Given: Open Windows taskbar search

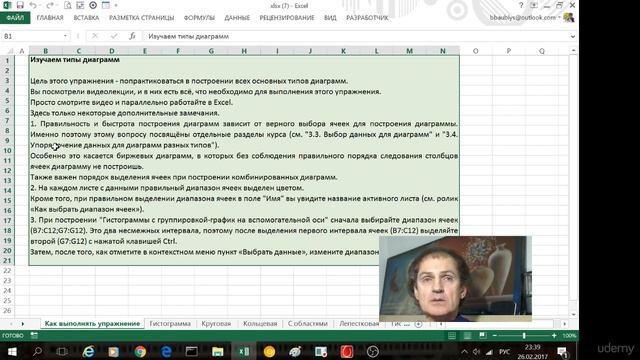Looking at the screenshot, I should tap(37, 351).
